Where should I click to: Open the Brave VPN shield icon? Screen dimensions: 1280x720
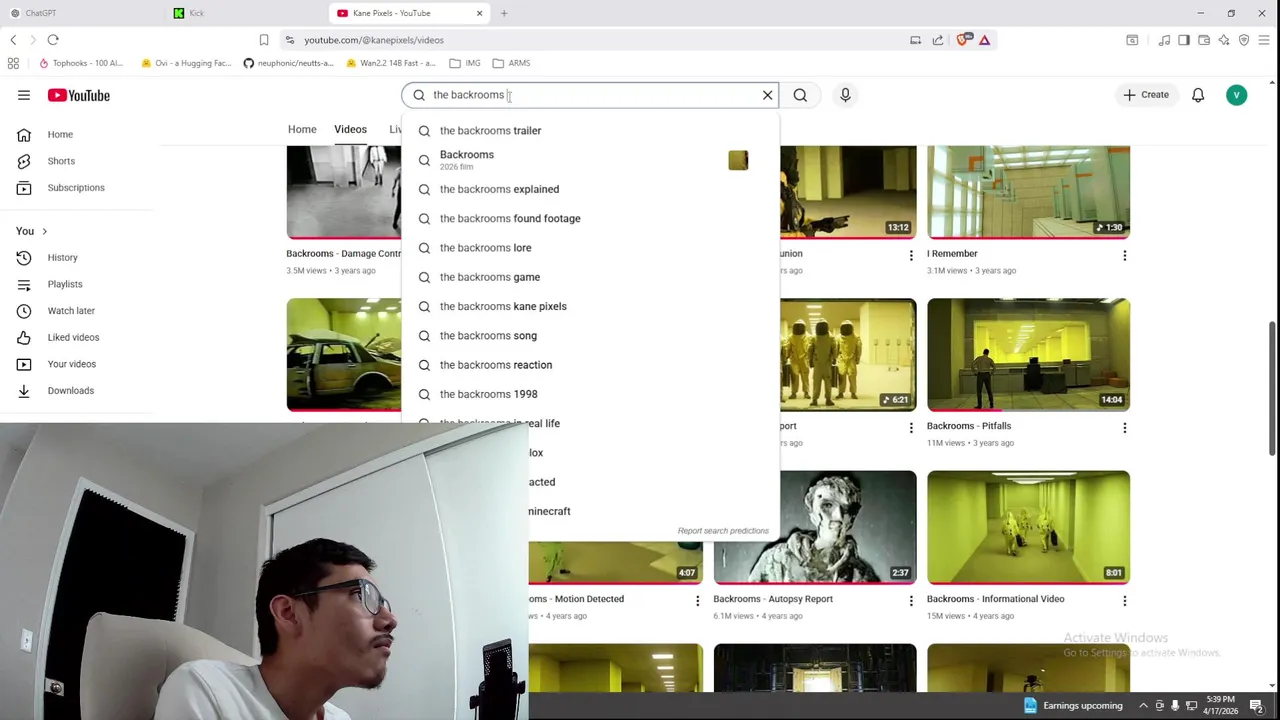coord(1244,40)
